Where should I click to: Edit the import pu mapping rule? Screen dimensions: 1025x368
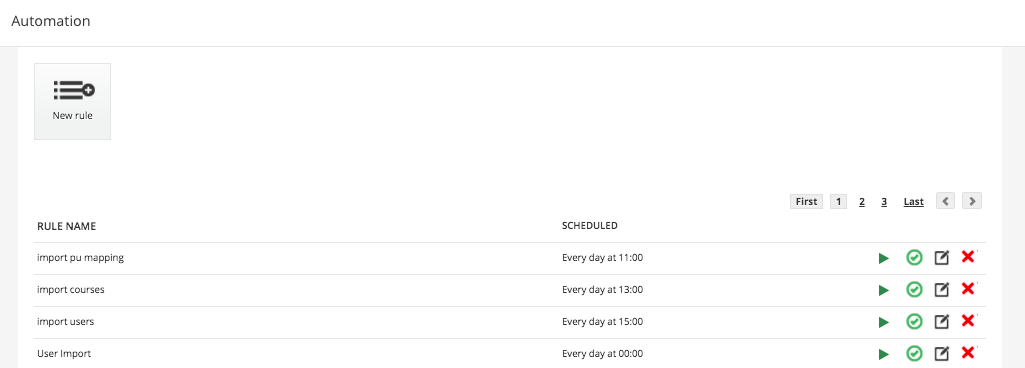pyautogui.click(x=941, y=258)
